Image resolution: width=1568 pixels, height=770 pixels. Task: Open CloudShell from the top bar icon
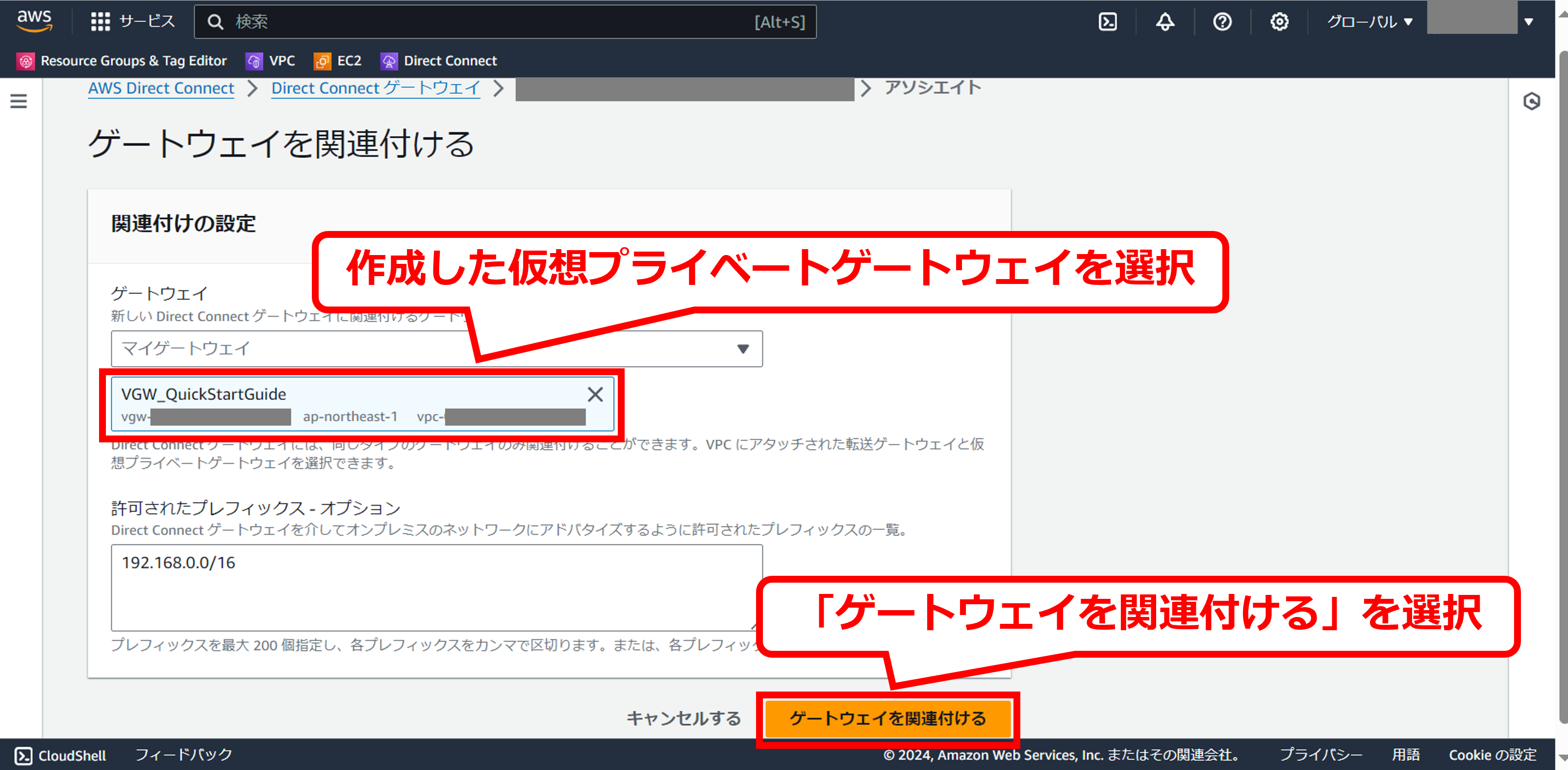pos(1107,22)
